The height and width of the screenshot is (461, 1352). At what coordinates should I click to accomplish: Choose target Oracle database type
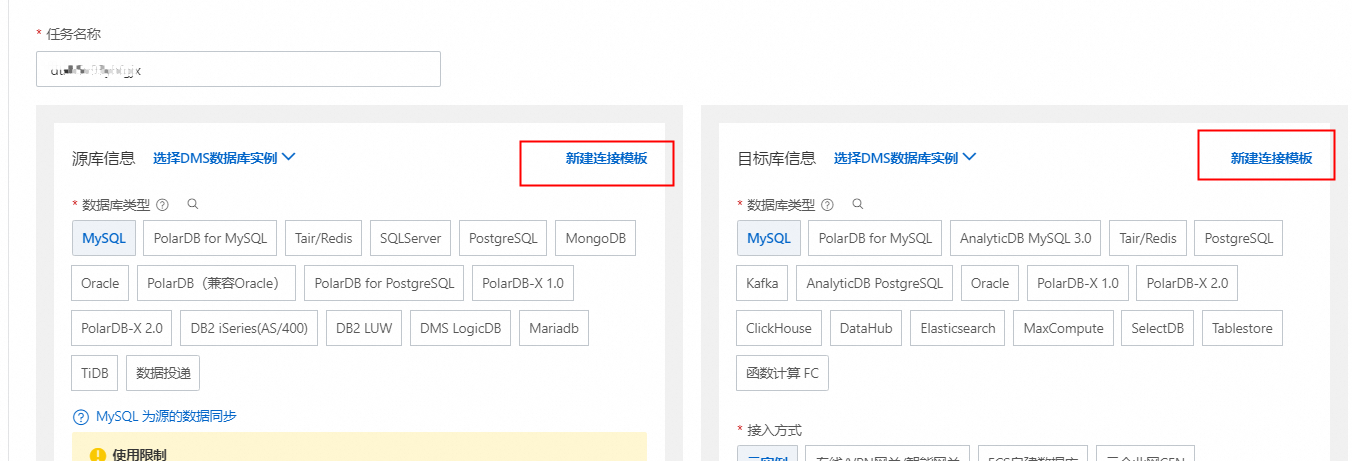[990, 283]
